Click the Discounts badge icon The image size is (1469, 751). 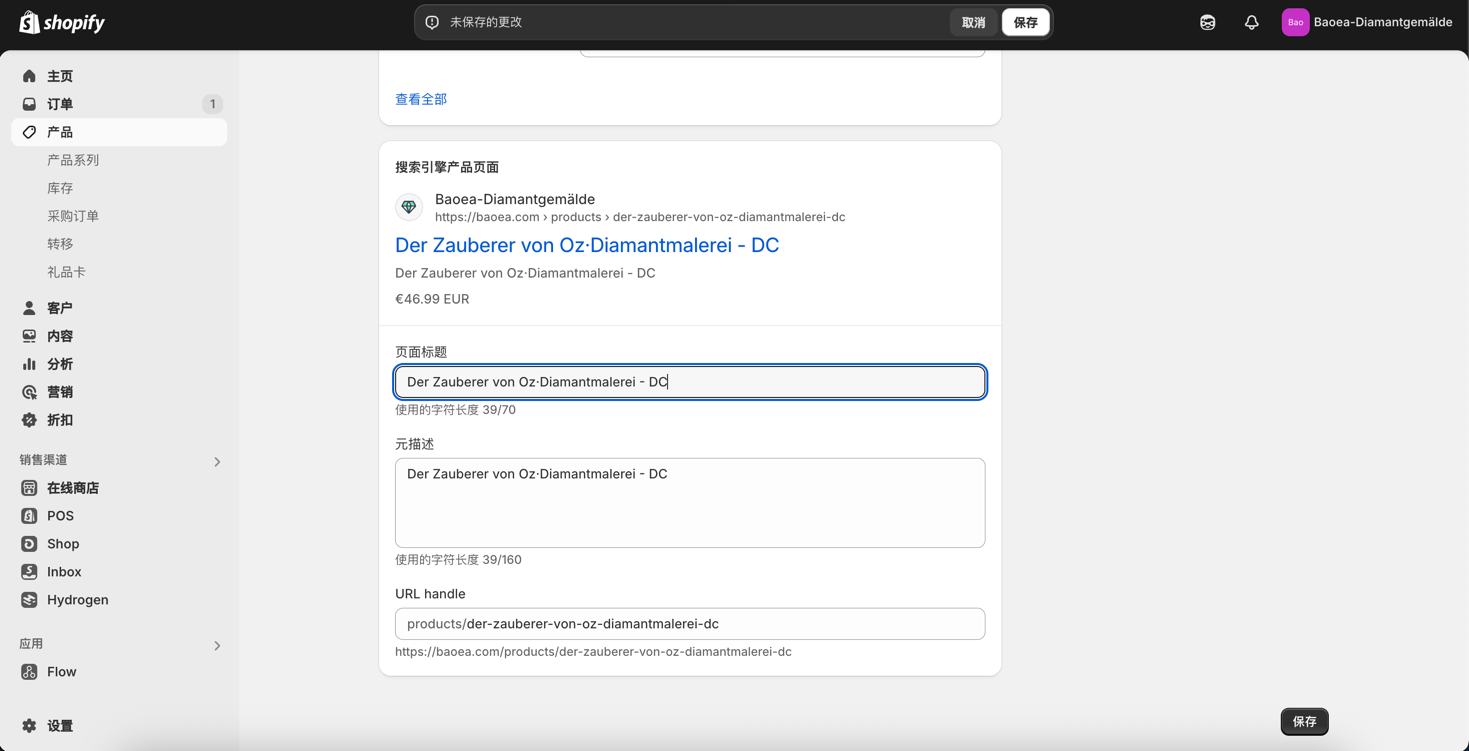pyautogui.click(x=29, y=420)
